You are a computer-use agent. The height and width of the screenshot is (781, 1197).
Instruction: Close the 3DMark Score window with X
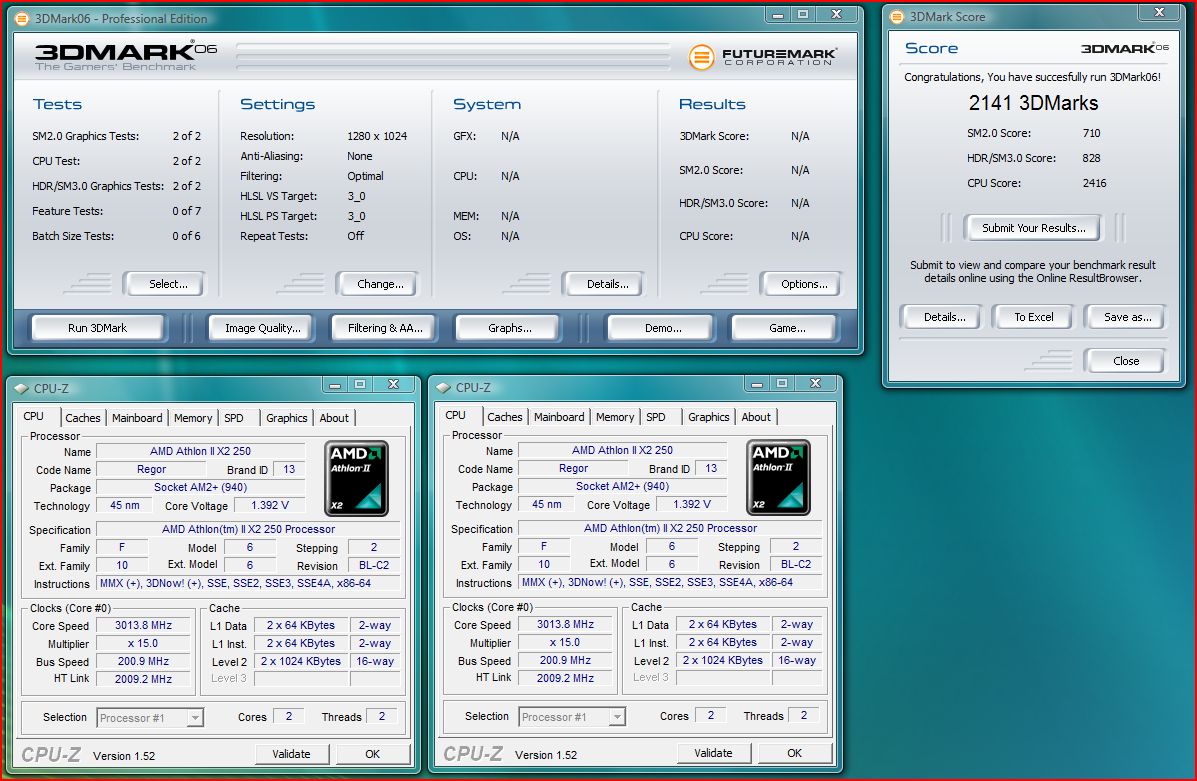point(1159,12)
